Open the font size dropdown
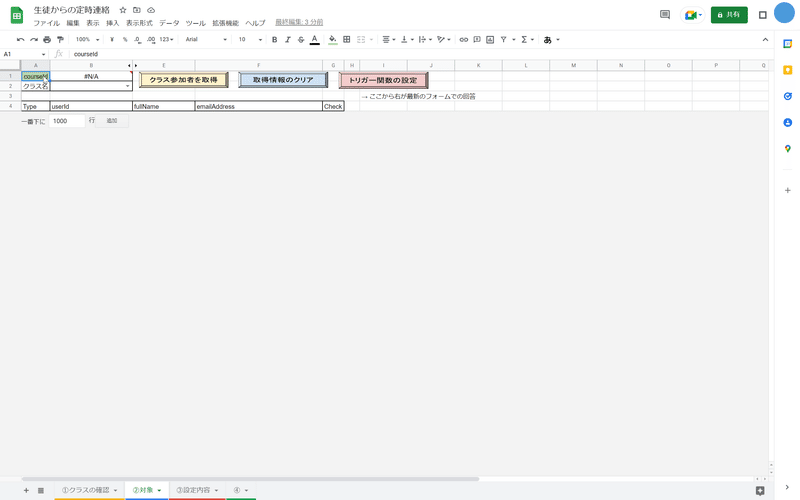800x500 pixels. [x=250, y=39]
